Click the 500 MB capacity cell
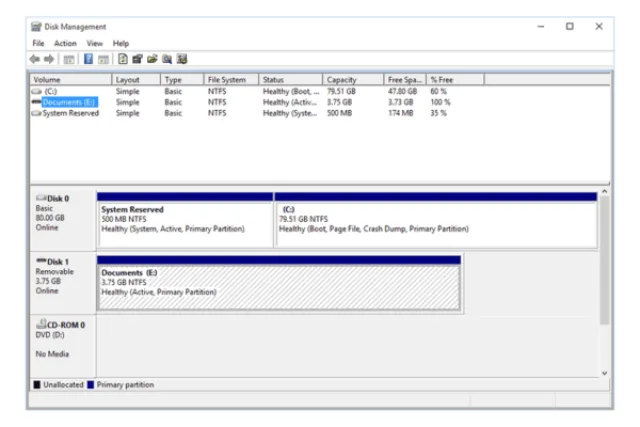640x427 pixels. point(339,113)
